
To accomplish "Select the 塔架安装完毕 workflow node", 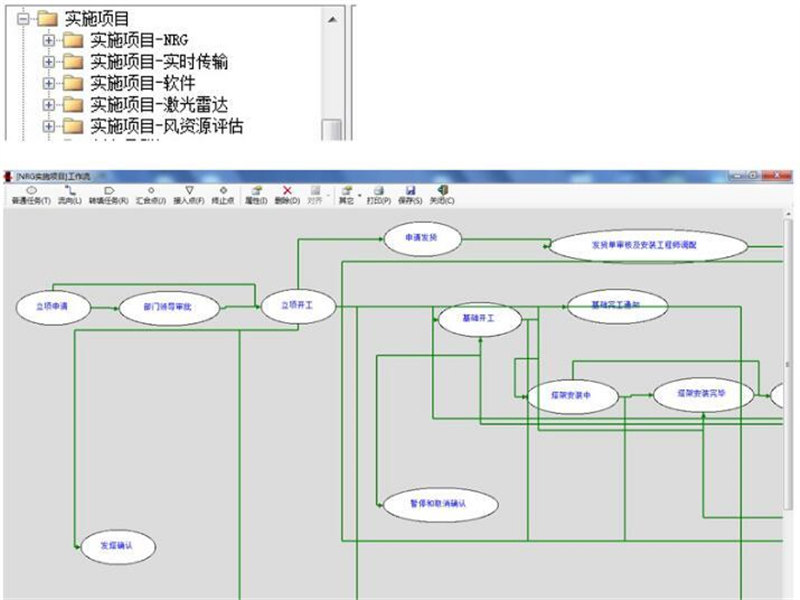I will pos(703,394).
